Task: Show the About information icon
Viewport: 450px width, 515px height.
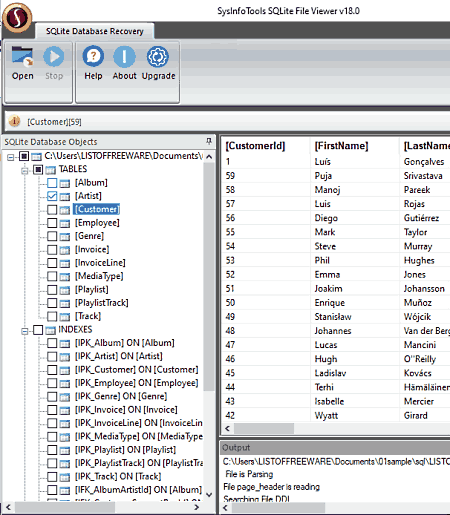Action: [x=124, y=56]
